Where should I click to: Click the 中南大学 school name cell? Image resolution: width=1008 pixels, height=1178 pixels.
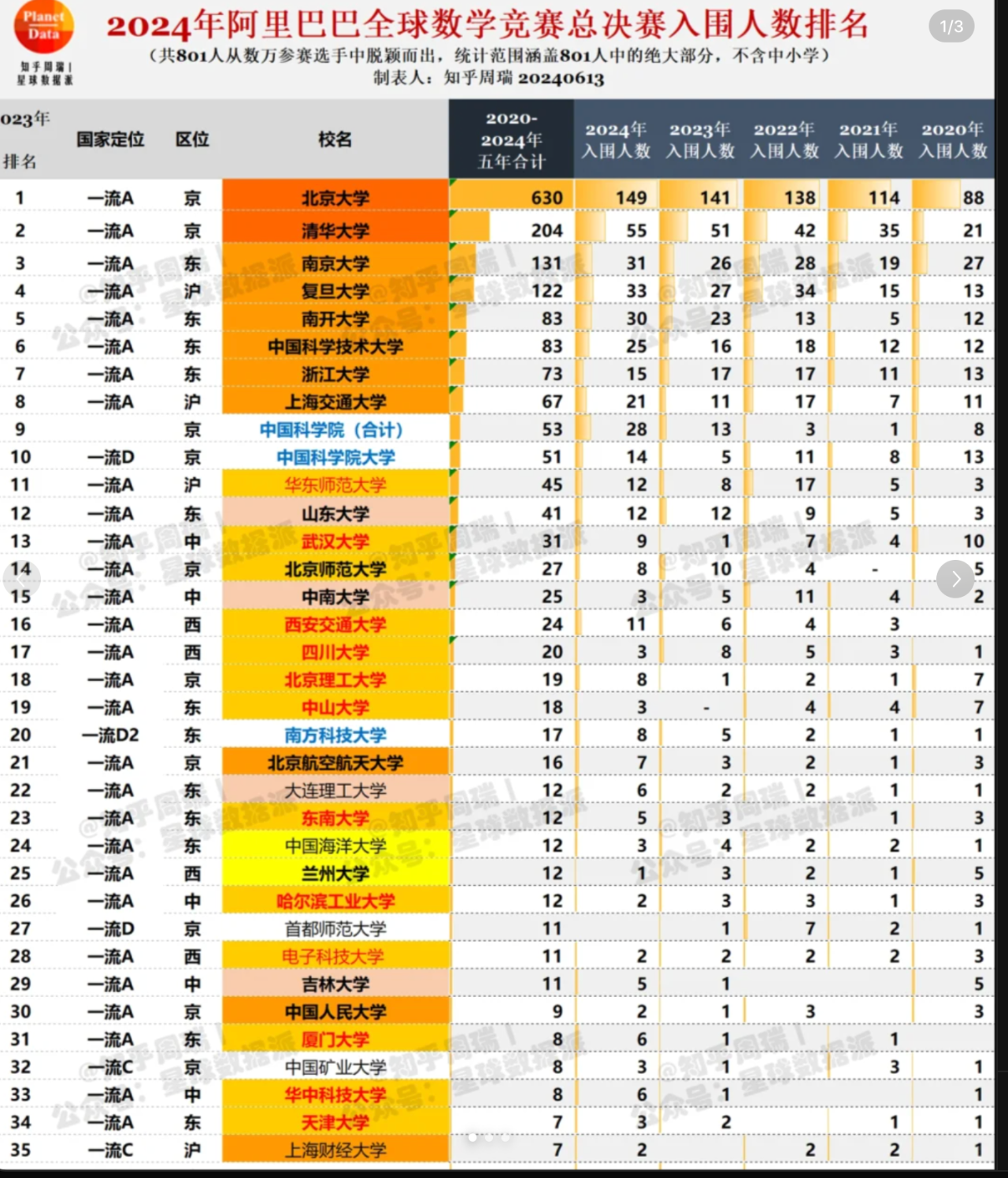point(335,597)
